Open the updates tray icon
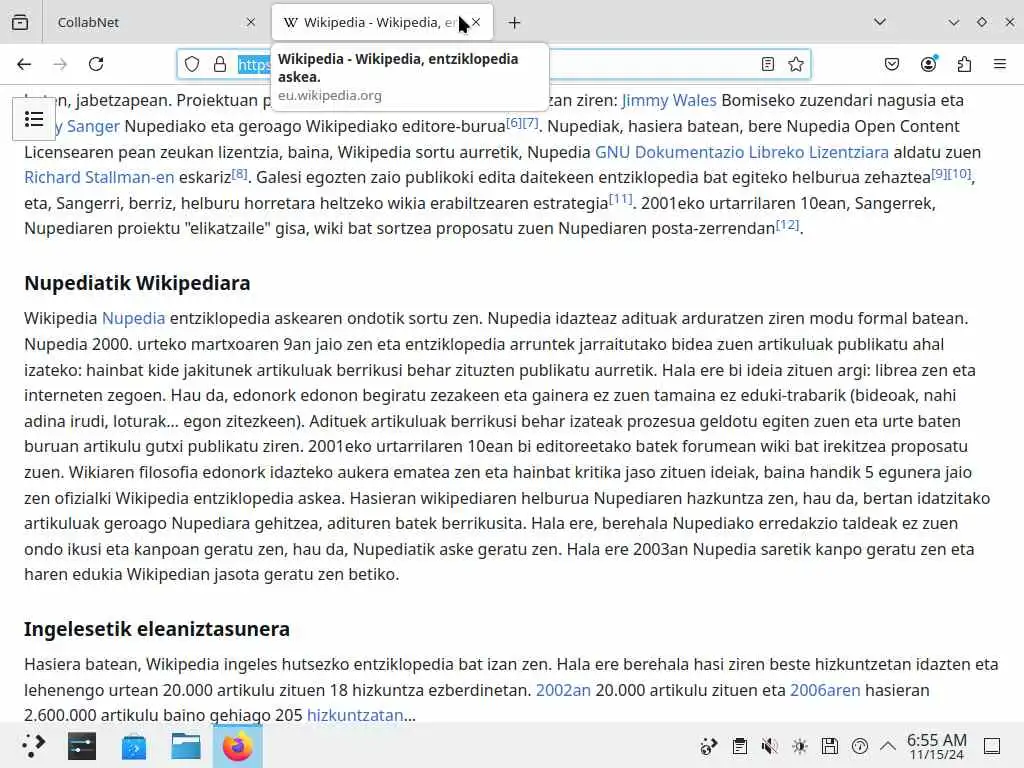Screen dimensions: 1024x768 [x=859, y=746]
